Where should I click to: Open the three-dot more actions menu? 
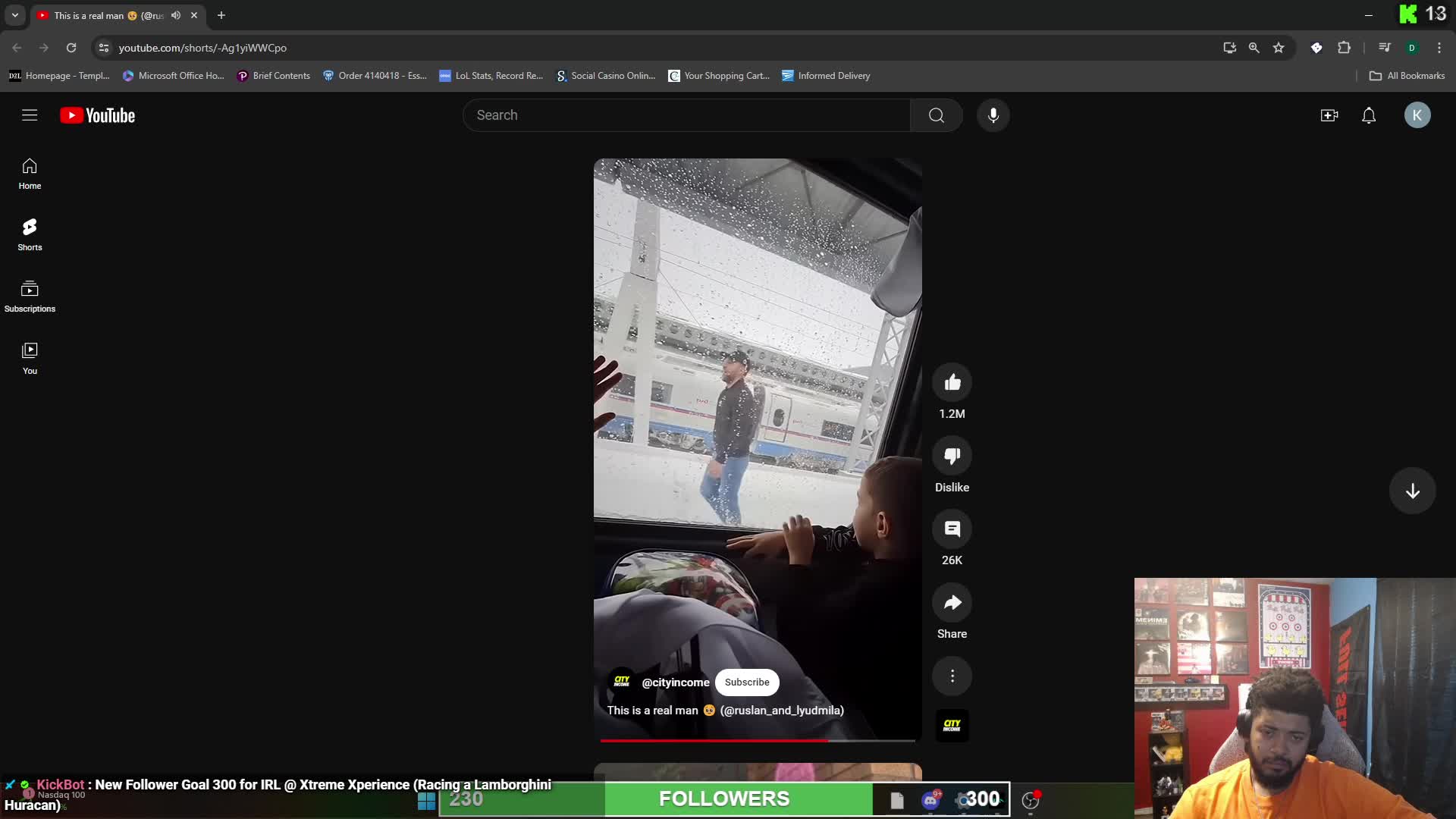tap(952, 676)
